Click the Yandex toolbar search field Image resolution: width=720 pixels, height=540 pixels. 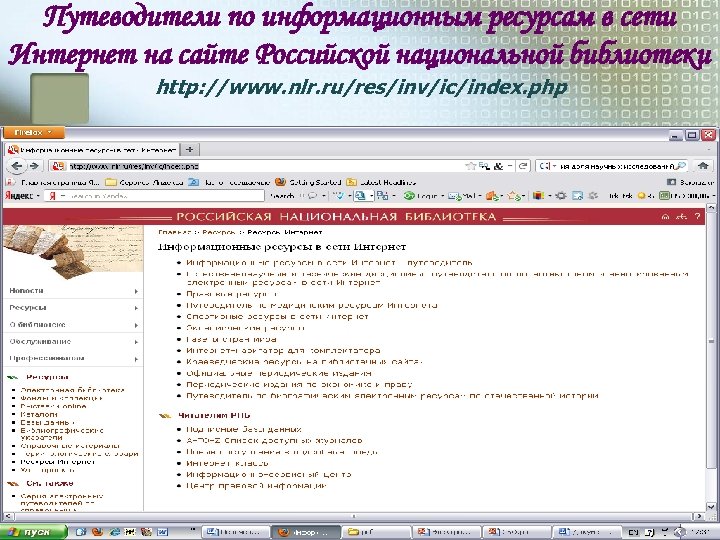pyautogui.click(x=155, y=196)
